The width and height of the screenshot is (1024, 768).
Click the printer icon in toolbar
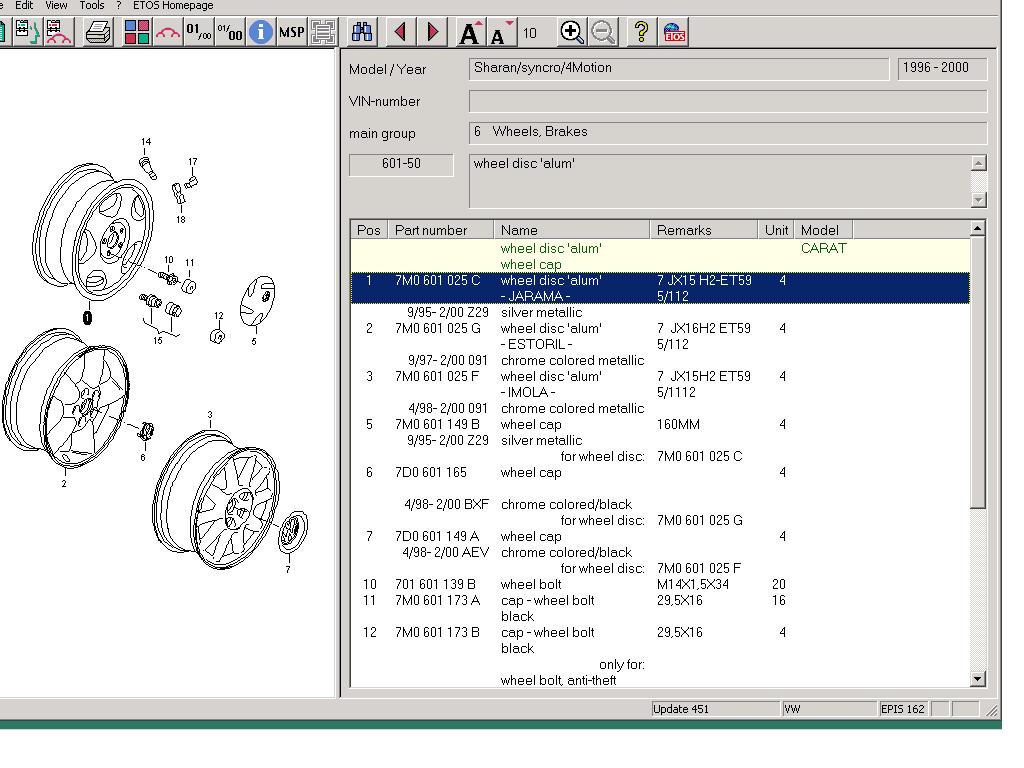[x=98, y=33]
